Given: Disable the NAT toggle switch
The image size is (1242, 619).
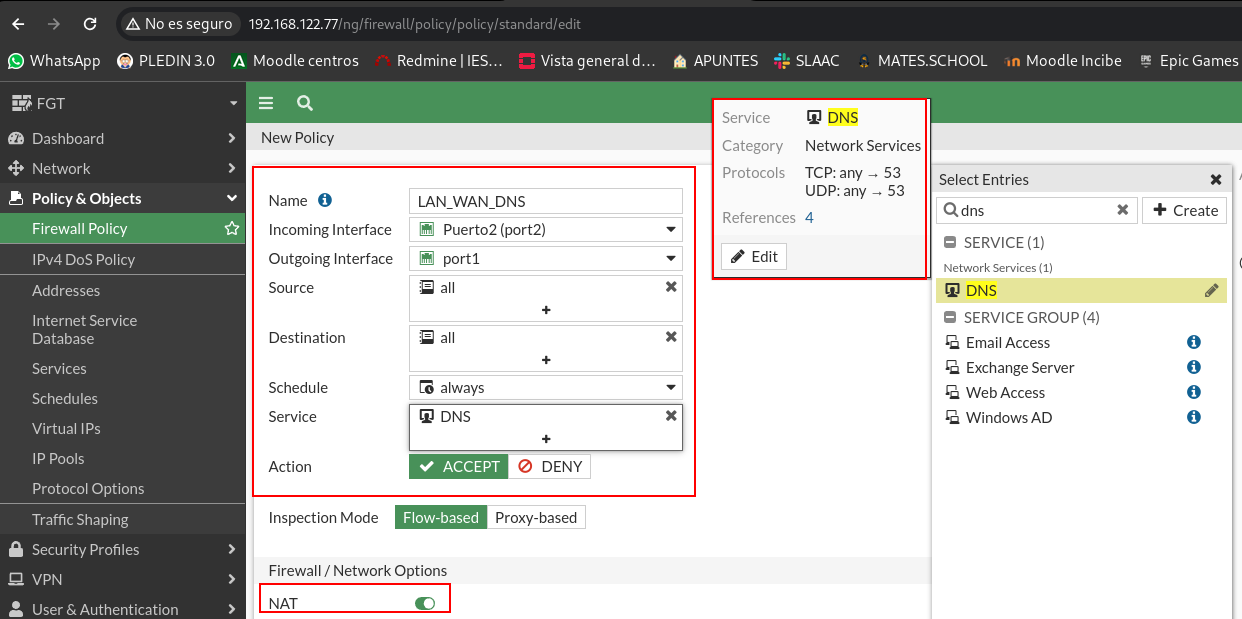Looking at the screenshot, I should pos(425,603).
